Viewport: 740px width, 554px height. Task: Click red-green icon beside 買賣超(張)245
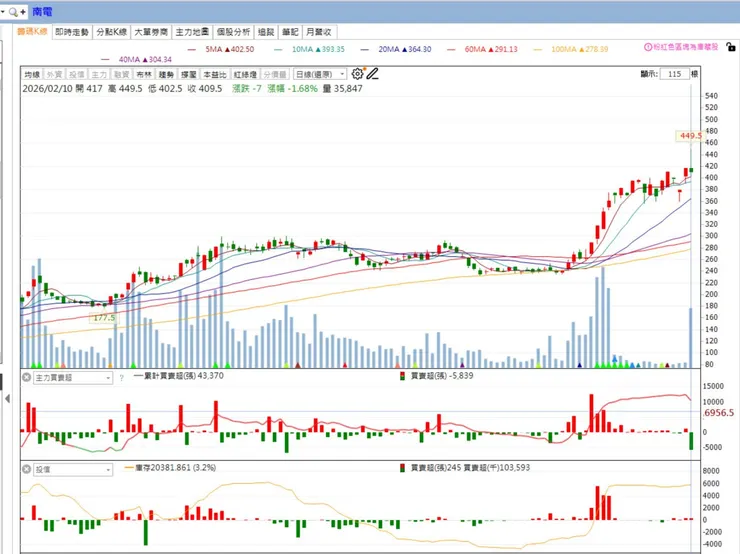402,468
